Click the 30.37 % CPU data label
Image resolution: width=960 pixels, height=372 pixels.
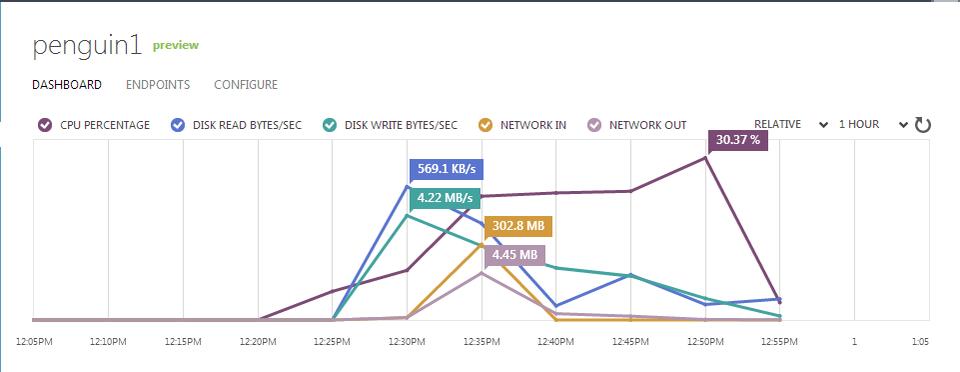point(738,140)
